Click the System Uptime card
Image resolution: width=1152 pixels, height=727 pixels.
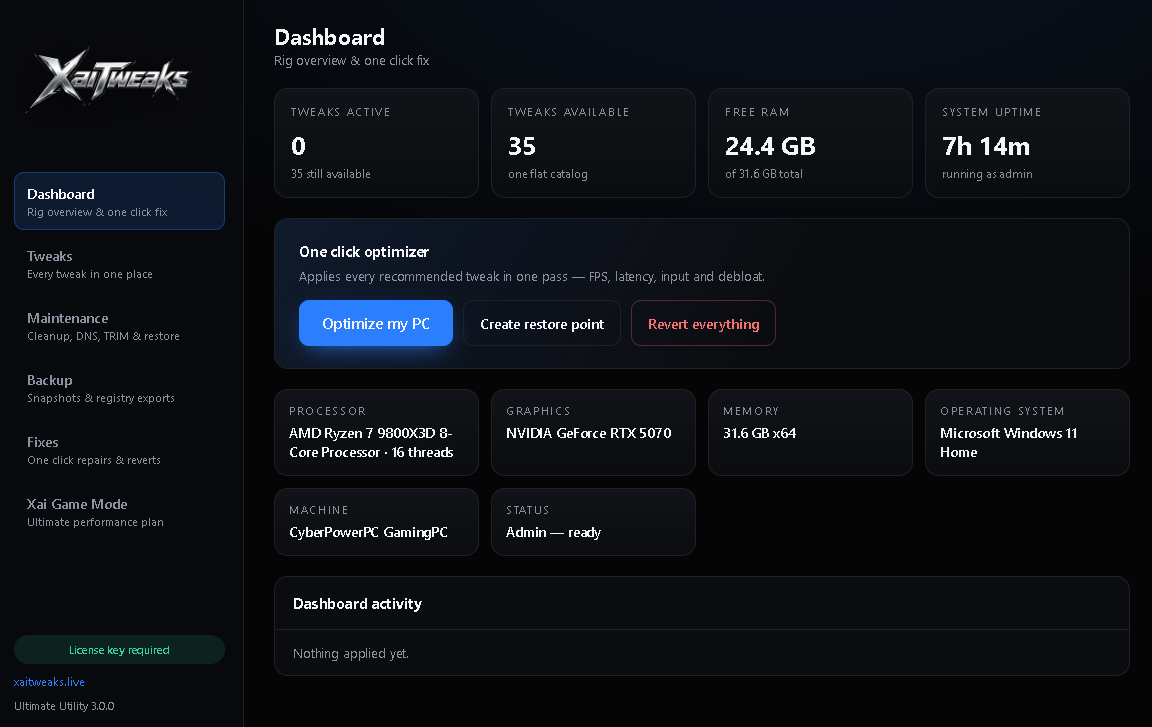(x=1027, y=143)
